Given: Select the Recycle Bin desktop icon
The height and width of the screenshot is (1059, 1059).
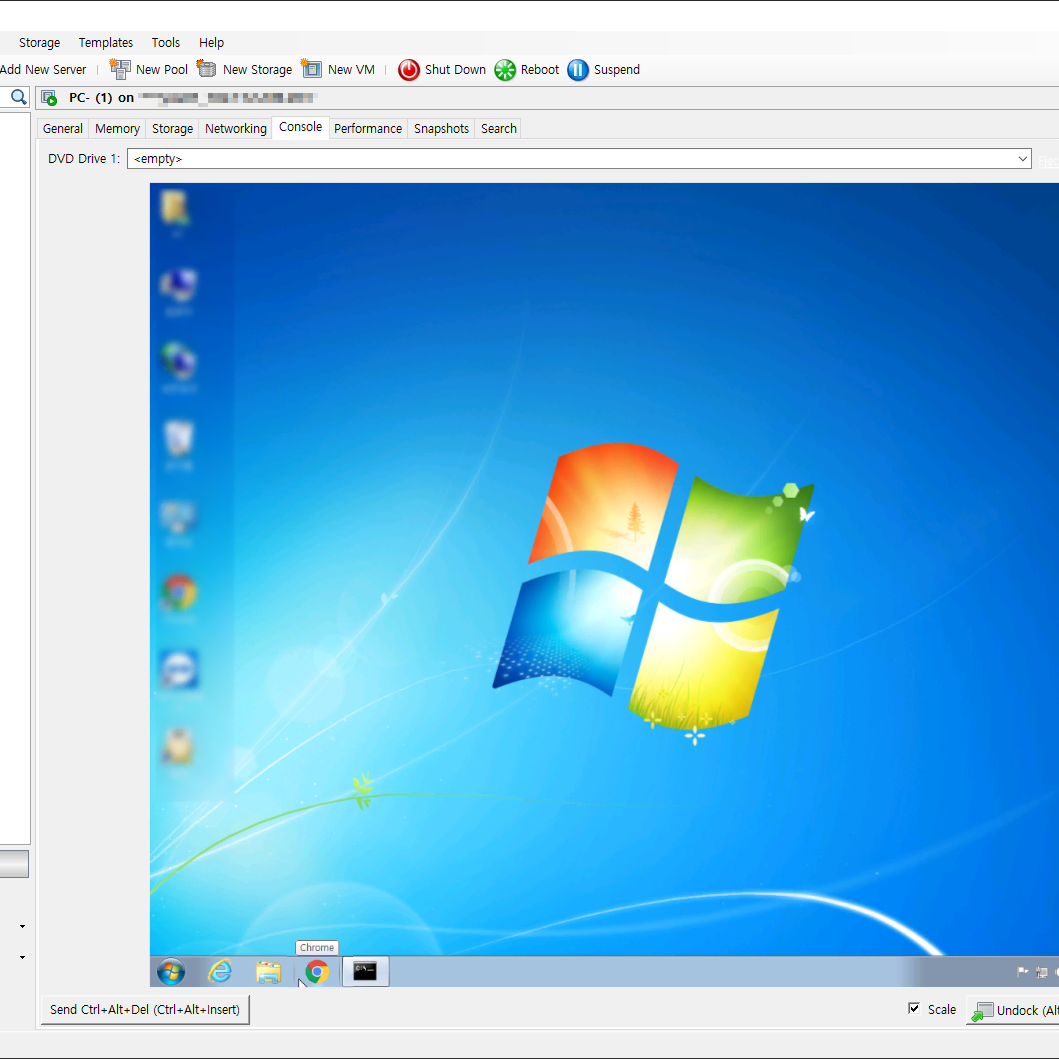Looking at the screenshot, I should click(x=179, y=442).
